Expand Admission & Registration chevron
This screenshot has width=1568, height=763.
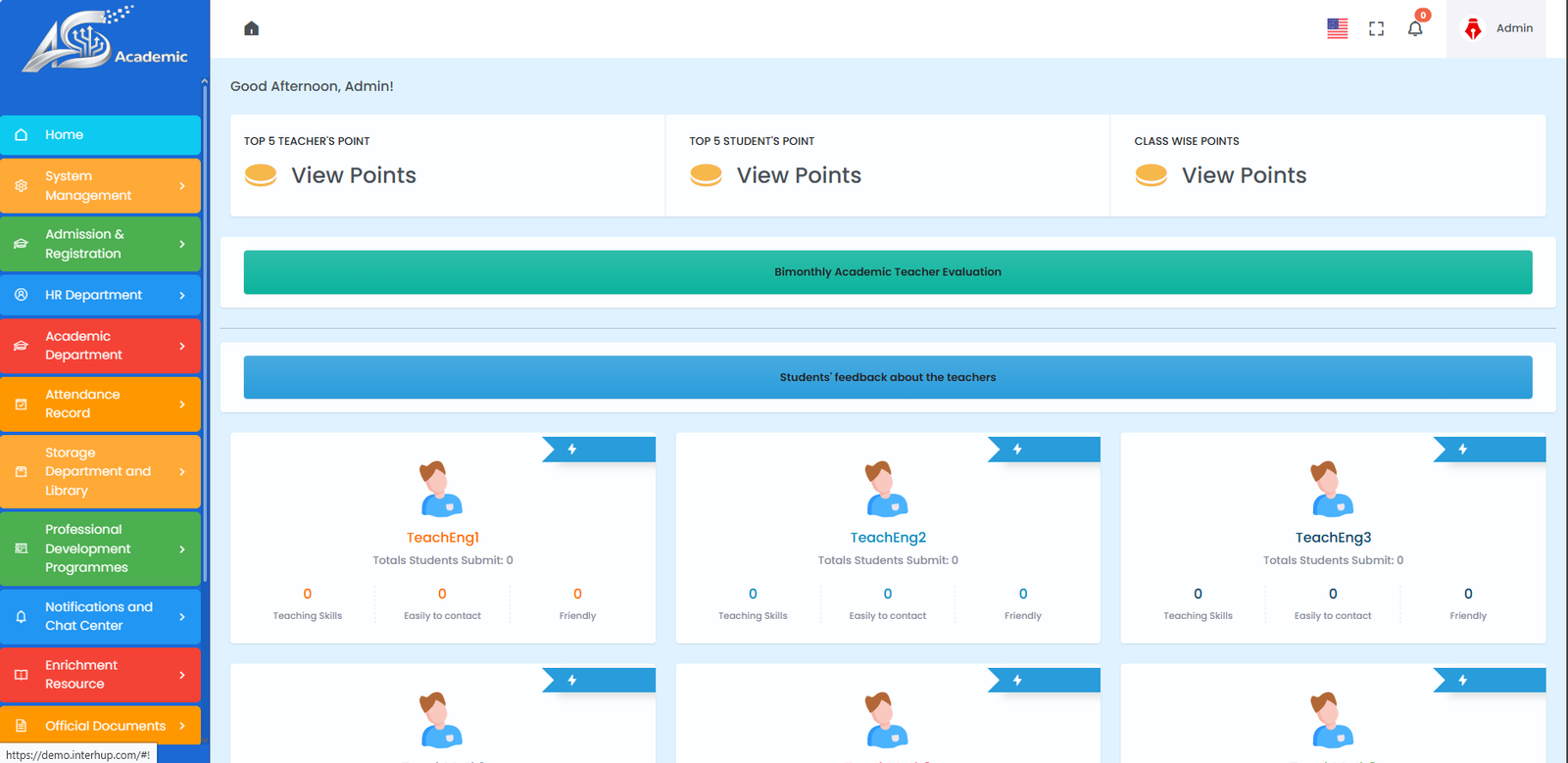point(182,244)
